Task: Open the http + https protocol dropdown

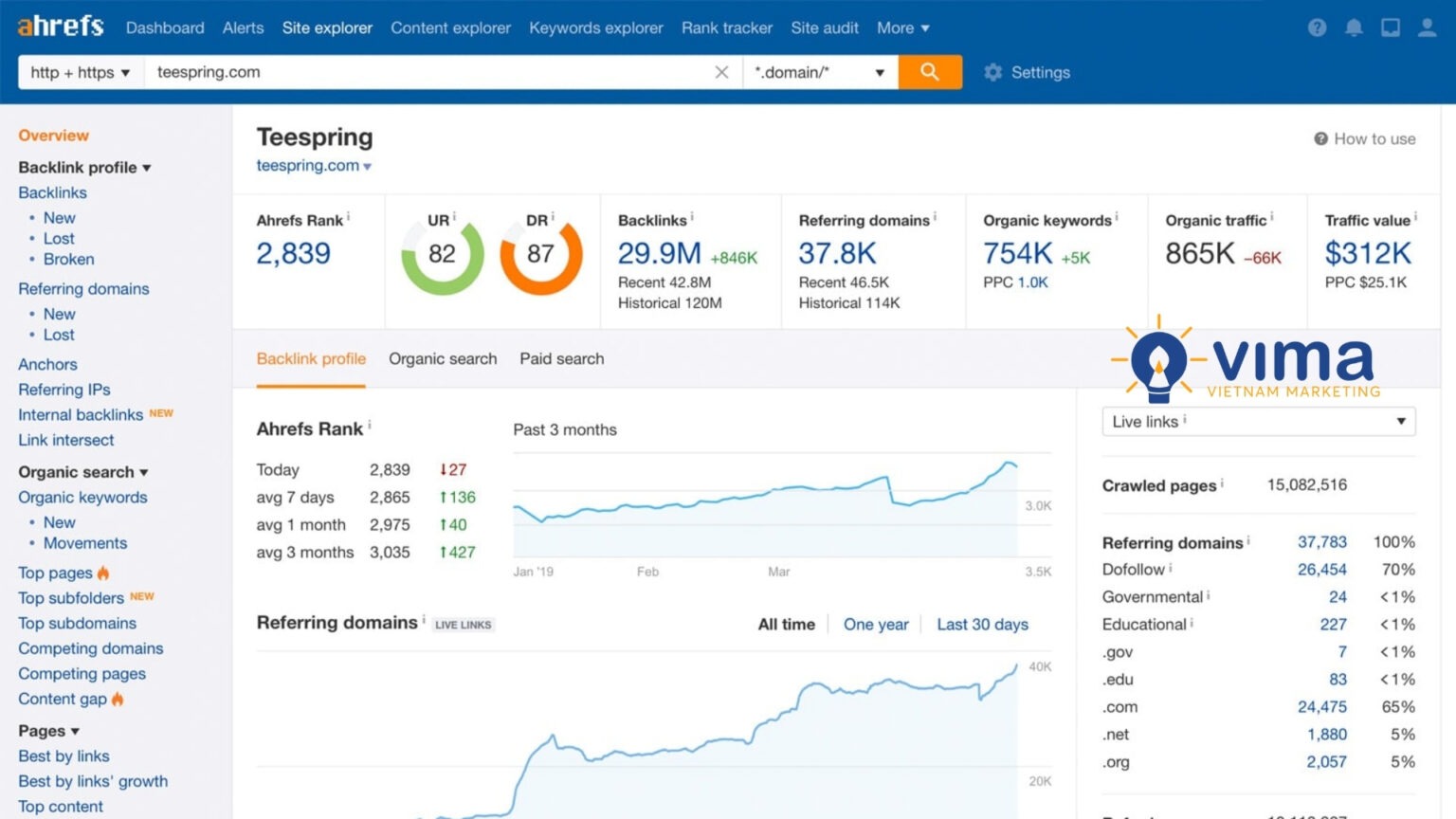Action: point(80,72)
